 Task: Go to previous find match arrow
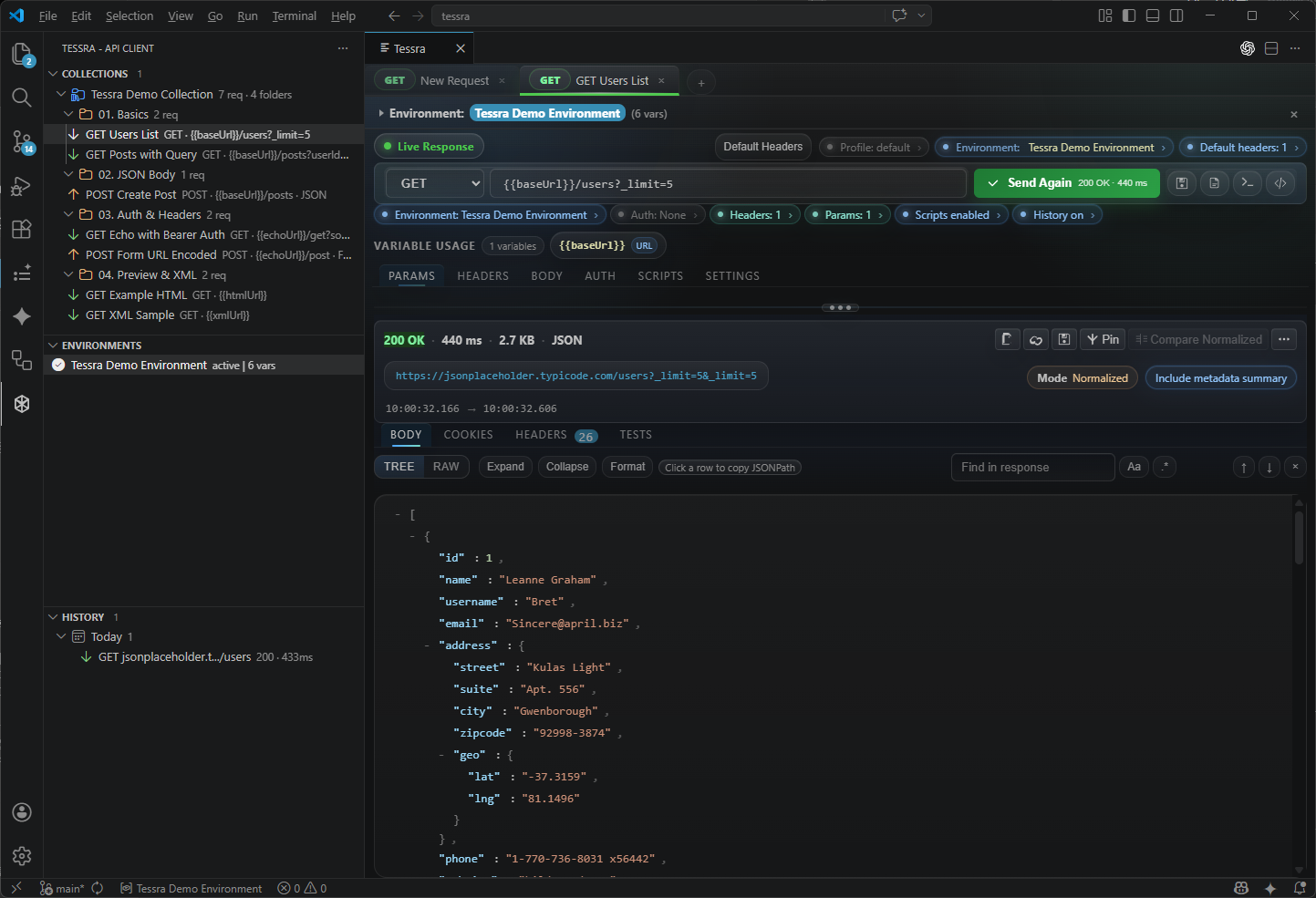[x=1244, y=468]
